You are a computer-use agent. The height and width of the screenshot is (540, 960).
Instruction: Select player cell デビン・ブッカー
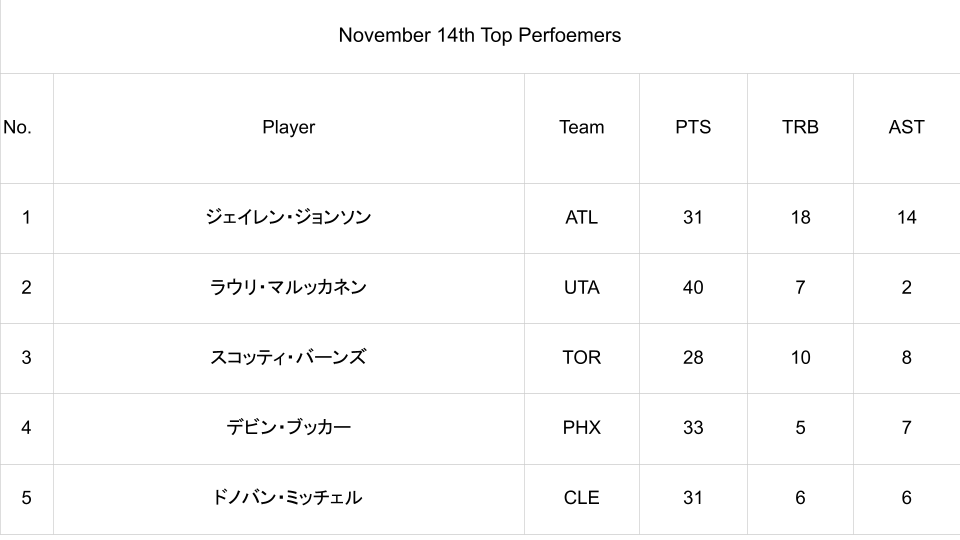pos(288,427)
